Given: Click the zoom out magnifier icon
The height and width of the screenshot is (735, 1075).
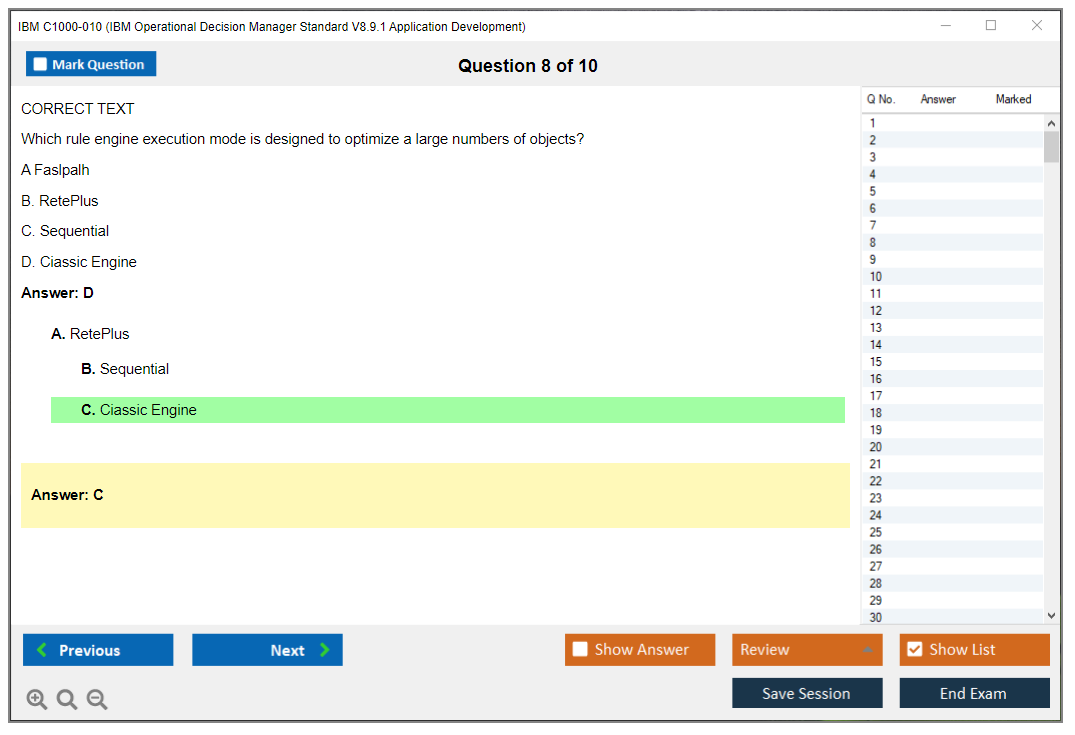Looking at the screenshot, I should pos(97,699).
